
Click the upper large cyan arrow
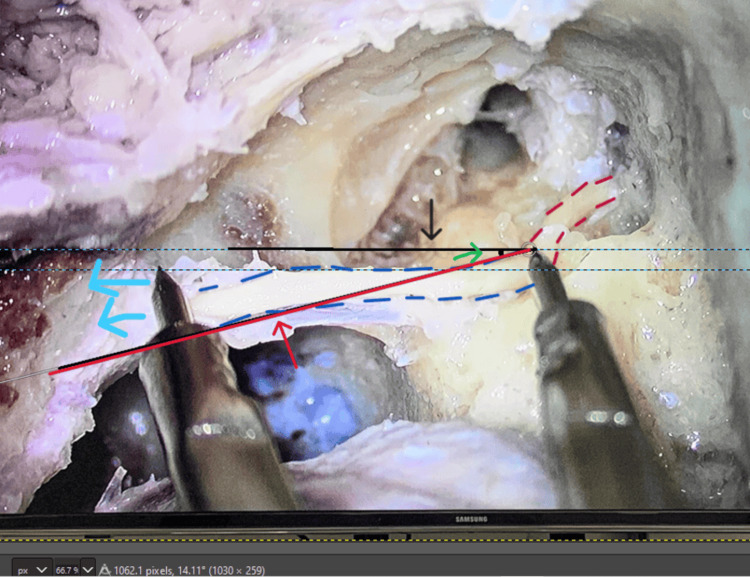(118, 284)
